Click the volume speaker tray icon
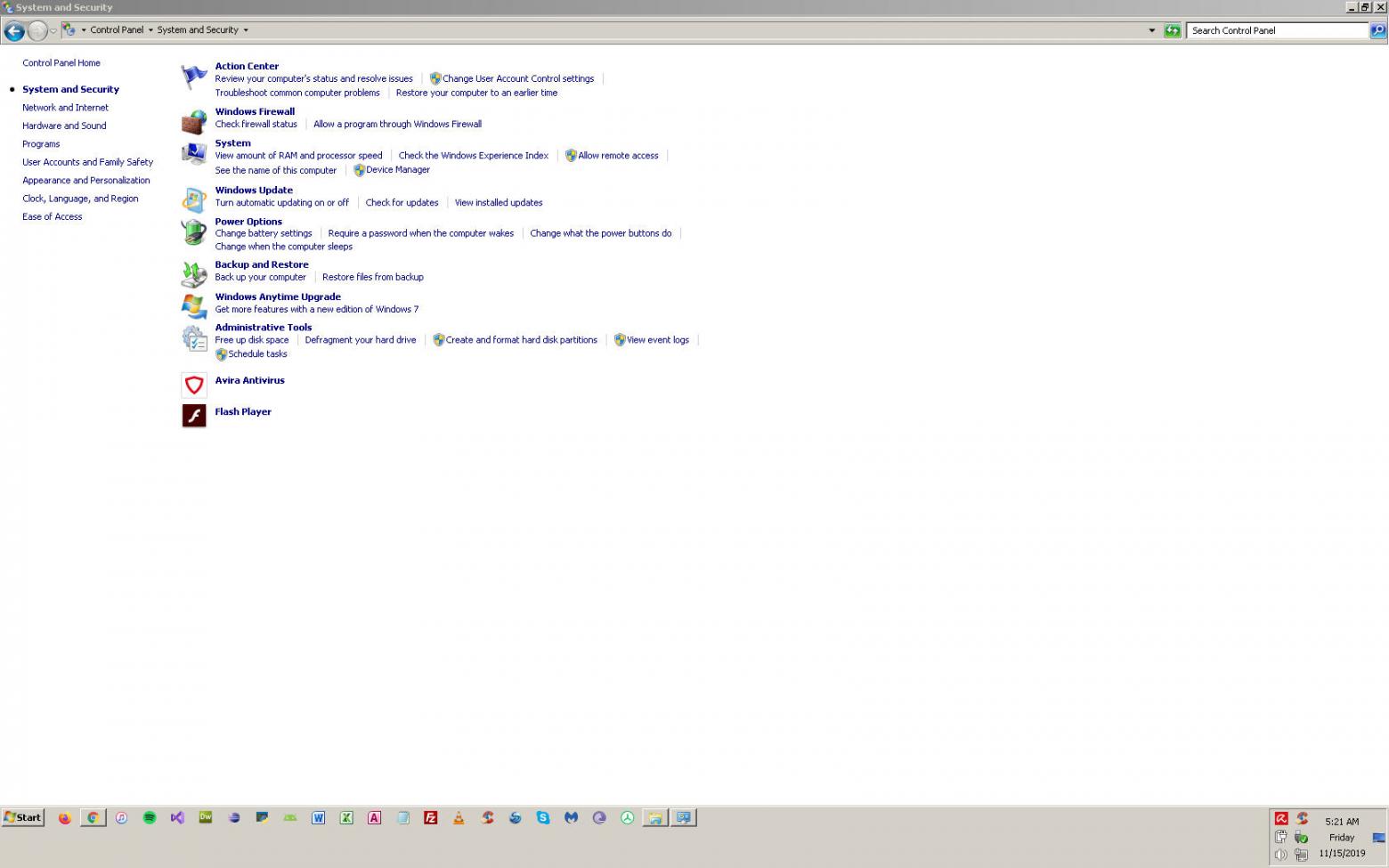This screenshot has width=1389, height=868. pos(1281,855)
